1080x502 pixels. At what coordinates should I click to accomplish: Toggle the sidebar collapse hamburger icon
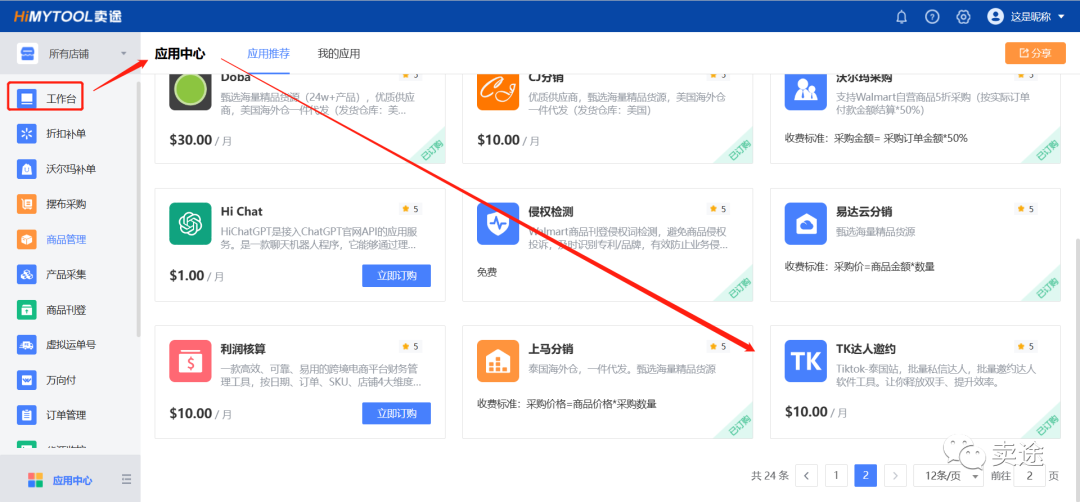click(x=126, y=479)
